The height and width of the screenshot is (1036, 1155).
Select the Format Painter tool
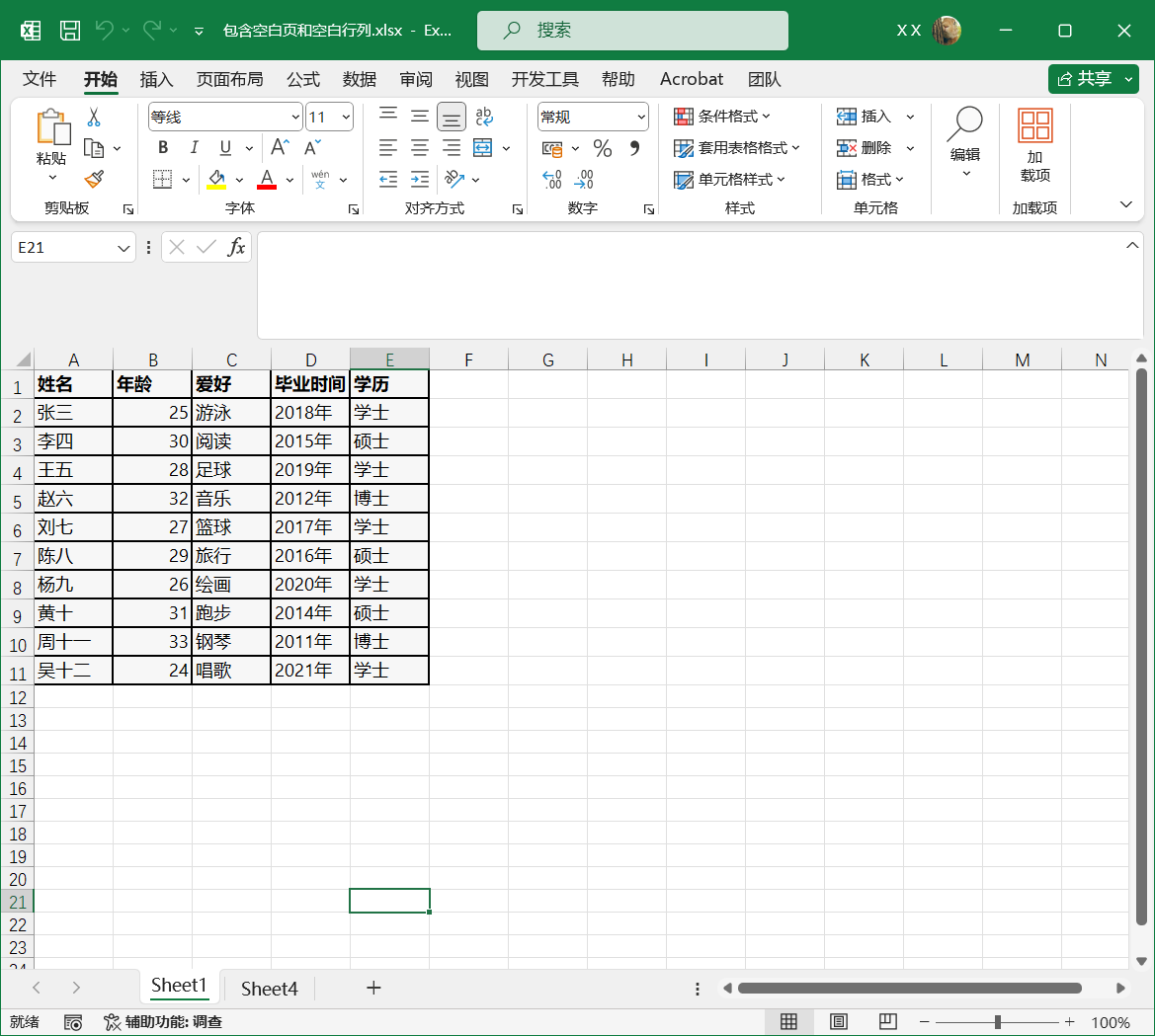point(95,179)
